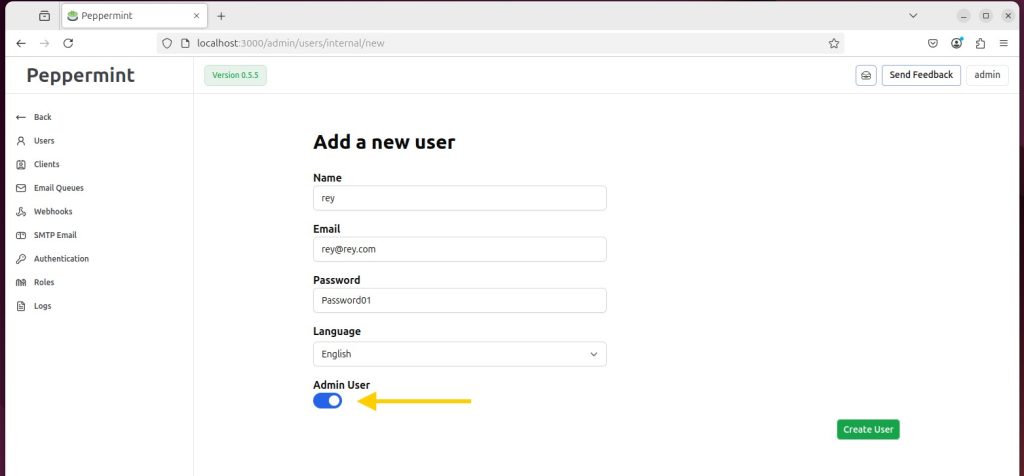Click into the Password field
The height and width of the screenshot is (476, 1024).
(x=460, y=300)
